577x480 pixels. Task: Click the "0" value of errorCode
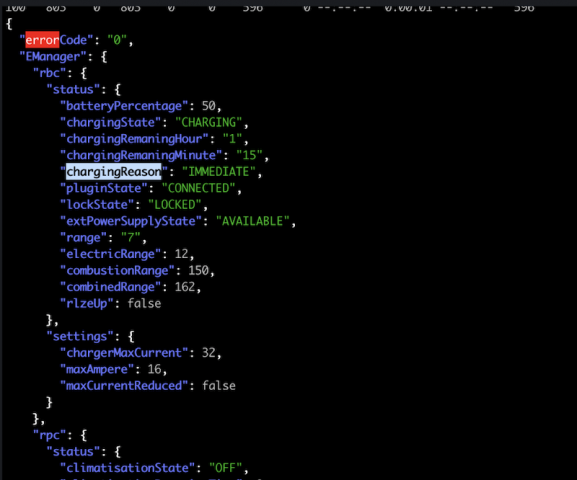(117, 40)
